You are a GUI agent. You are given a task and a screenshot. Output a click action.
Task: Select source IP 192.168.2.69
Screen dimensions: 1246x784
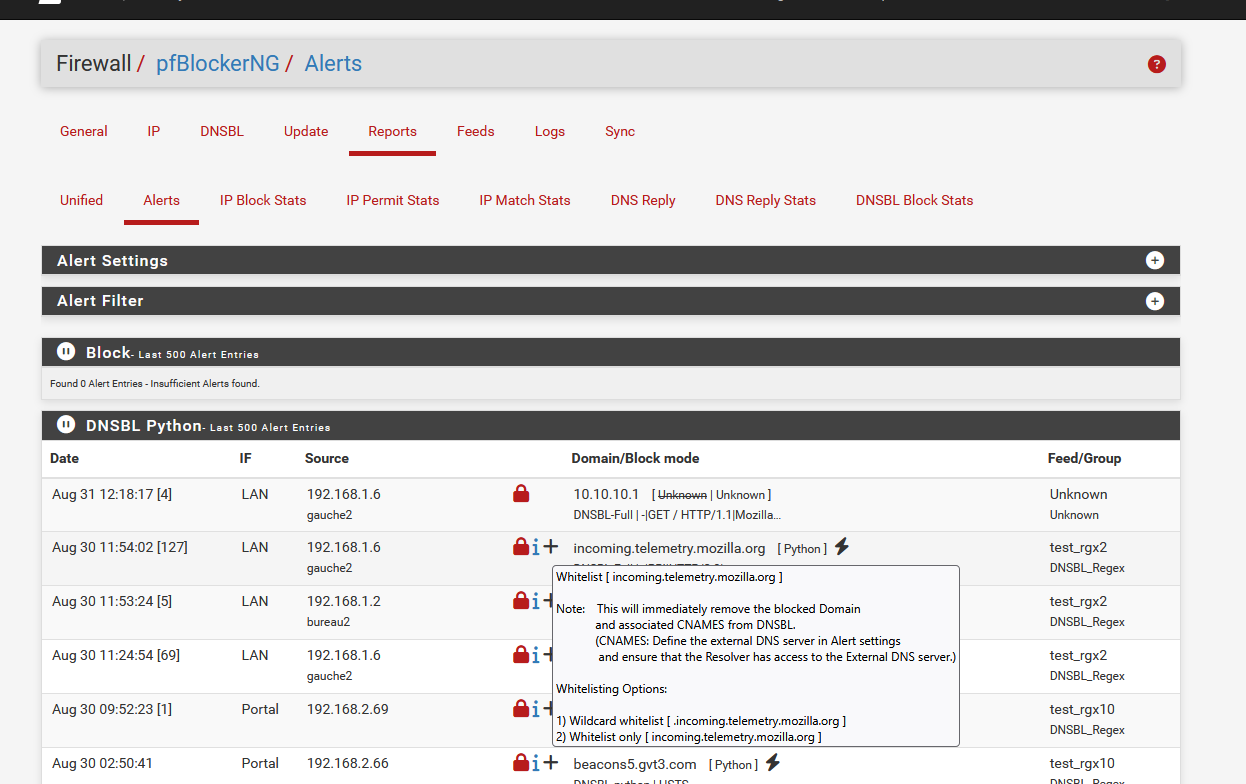tap(348, 709)
